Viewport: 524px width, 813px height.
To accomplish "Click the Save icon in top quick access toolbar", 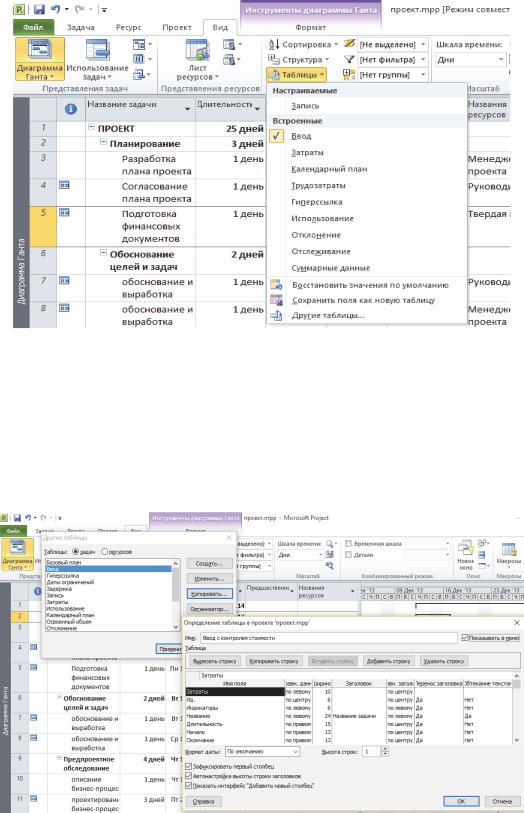I will point(39,9).
